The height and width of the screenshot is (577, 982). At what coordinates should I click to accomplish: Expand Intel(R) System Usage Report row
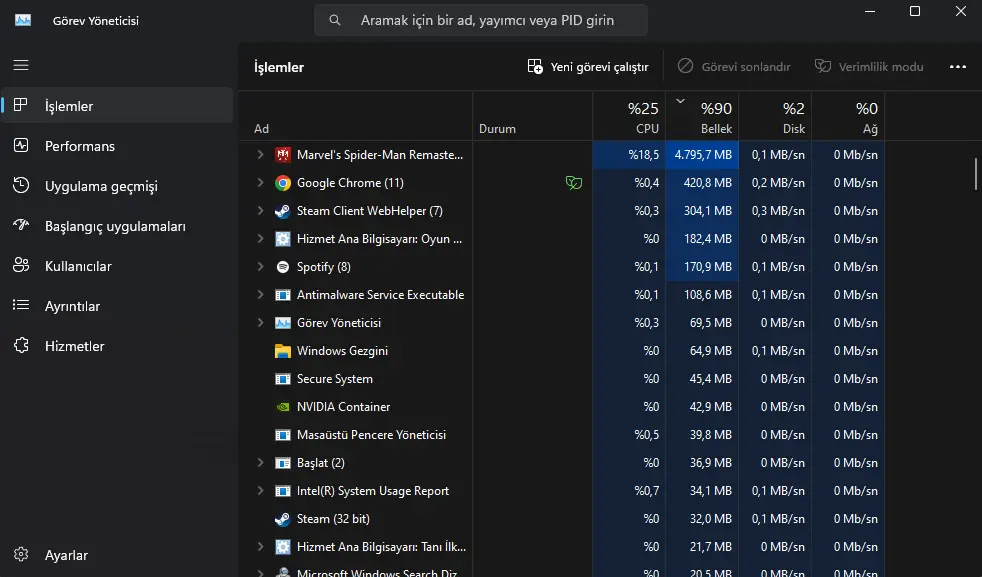pyautogui.click(x=260, y=491)
